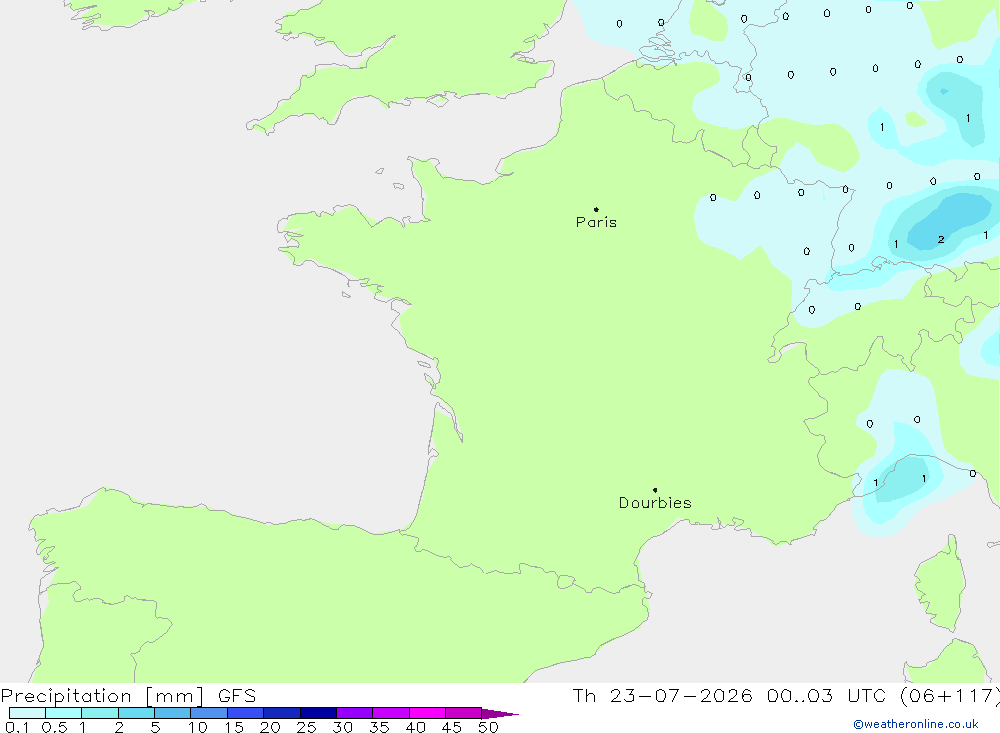Screen dimensions: 1000x733
Task: Open the weatheronline.co.uk copyright link
Action: [x=916, y=724]
